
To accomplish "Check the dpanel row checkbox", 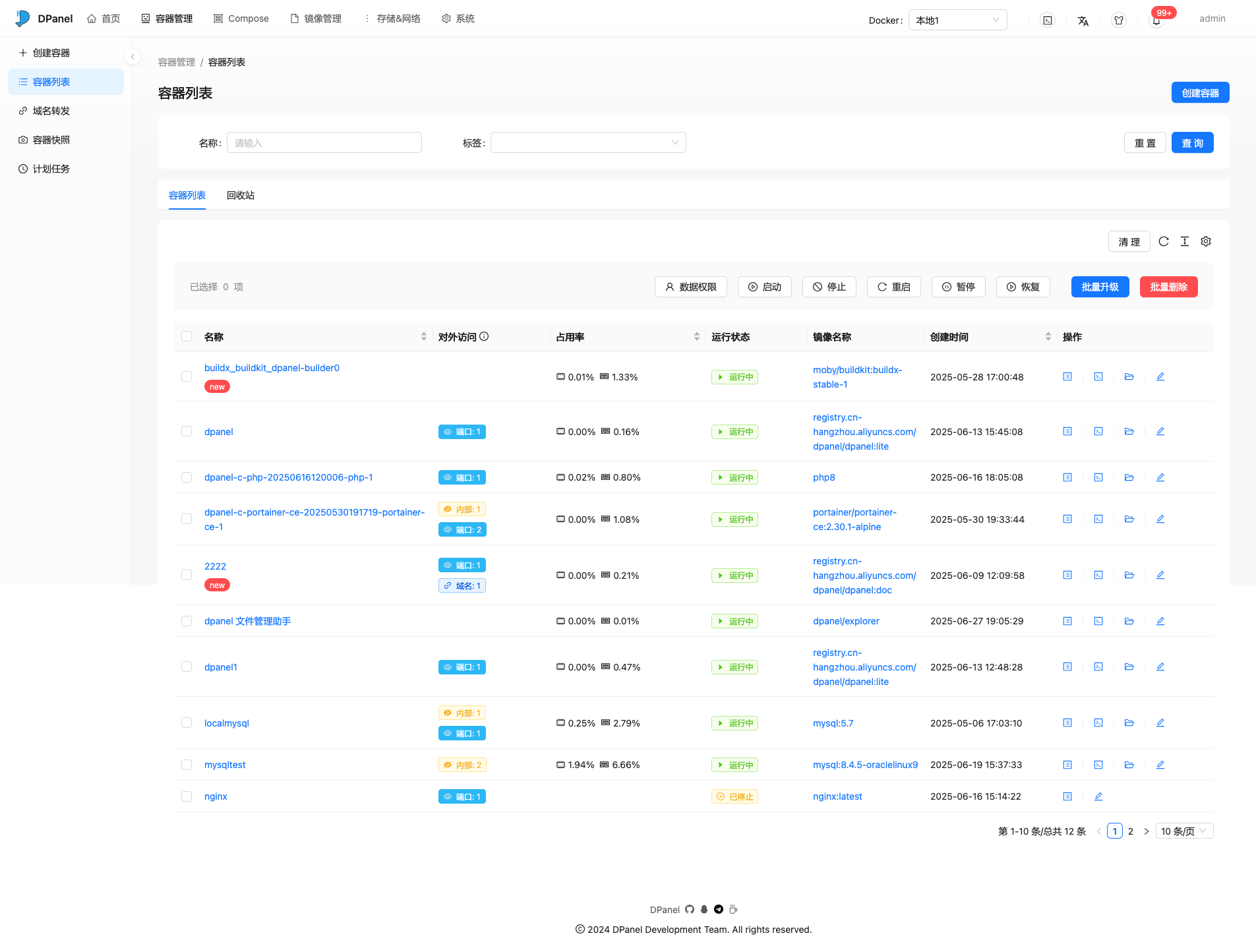I will [187, 432].
